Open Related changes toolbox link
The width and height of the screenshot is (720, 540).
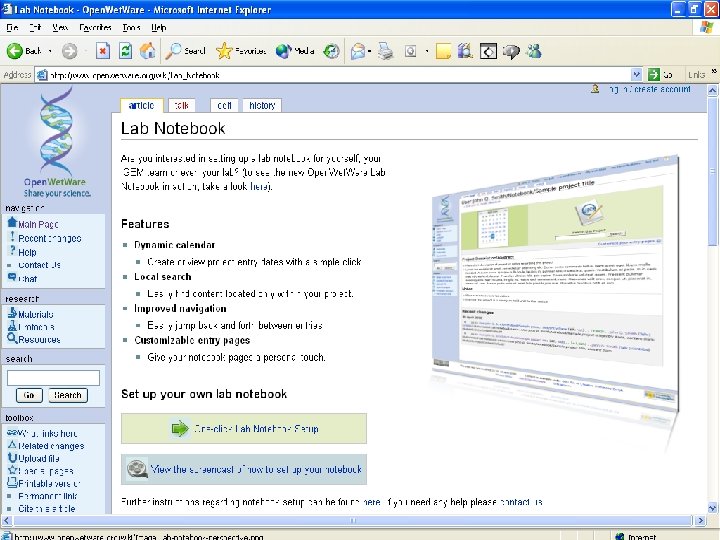51,446
